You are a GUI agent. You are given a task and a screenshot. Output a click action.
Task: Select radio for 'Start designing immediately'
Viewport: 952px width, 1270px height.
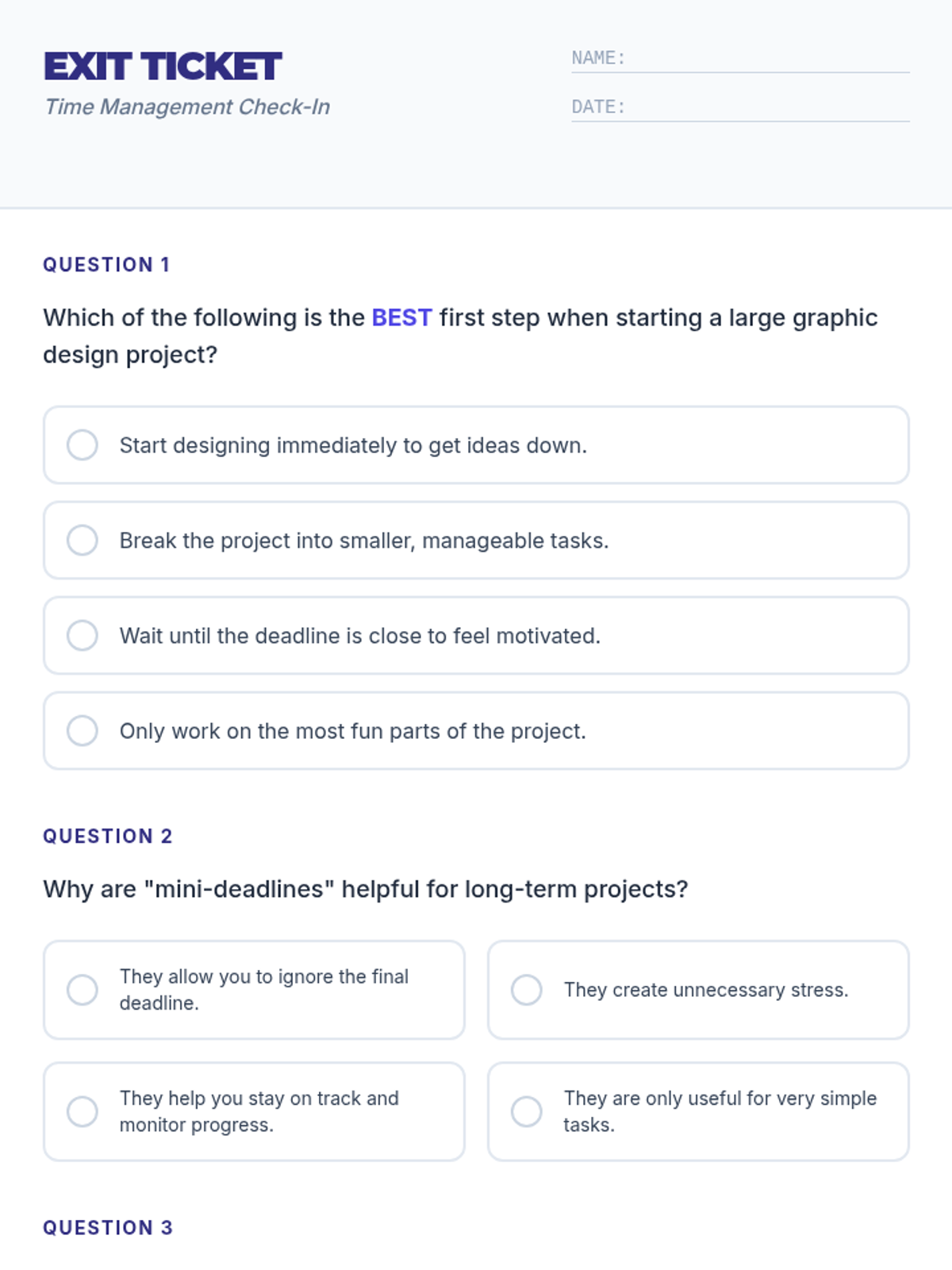pos(83,445)
